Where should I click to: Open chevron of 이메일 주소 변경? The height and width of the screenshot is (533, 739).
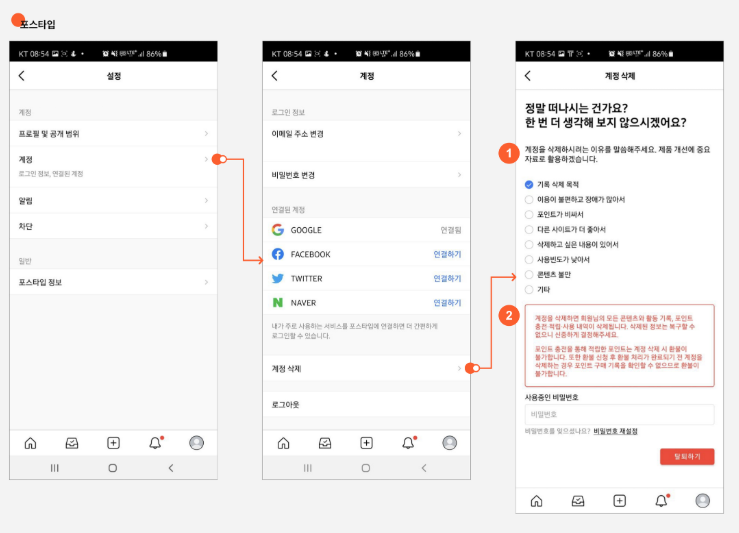[x=460, y=134]
